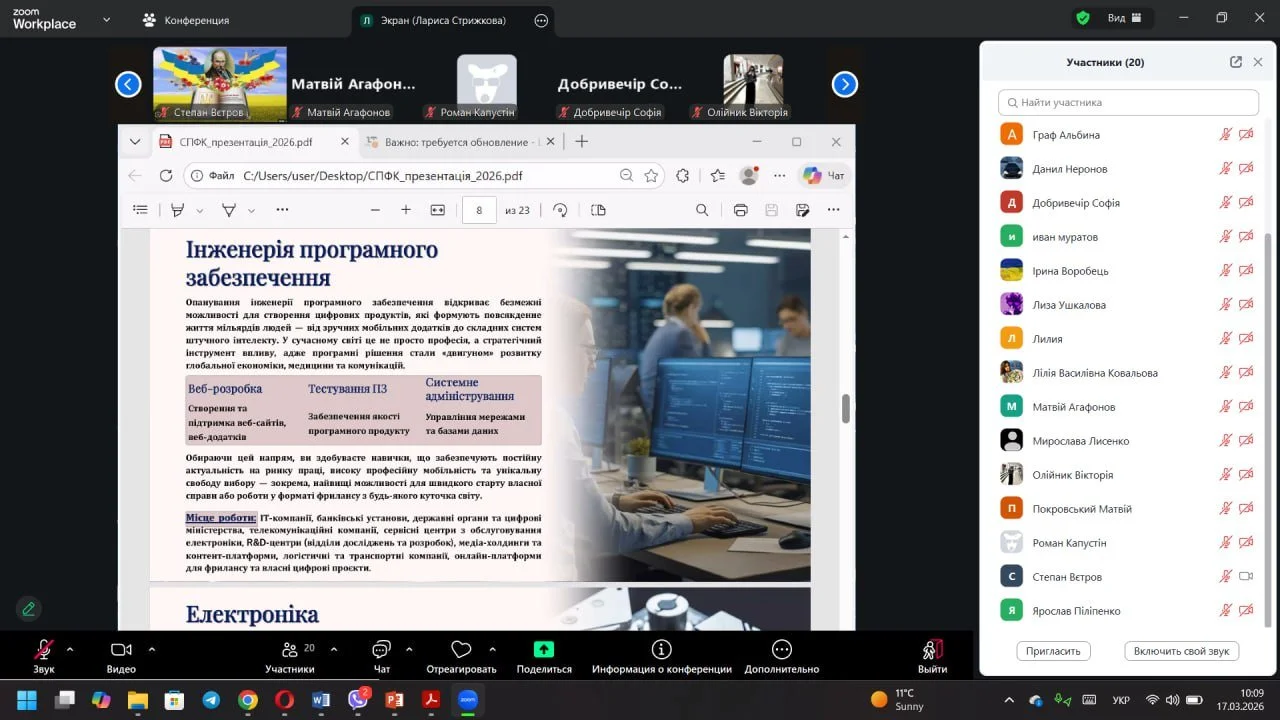Refresh the Edge browser page
This screenshot has height=720, width=1280.
pos(166,176)
